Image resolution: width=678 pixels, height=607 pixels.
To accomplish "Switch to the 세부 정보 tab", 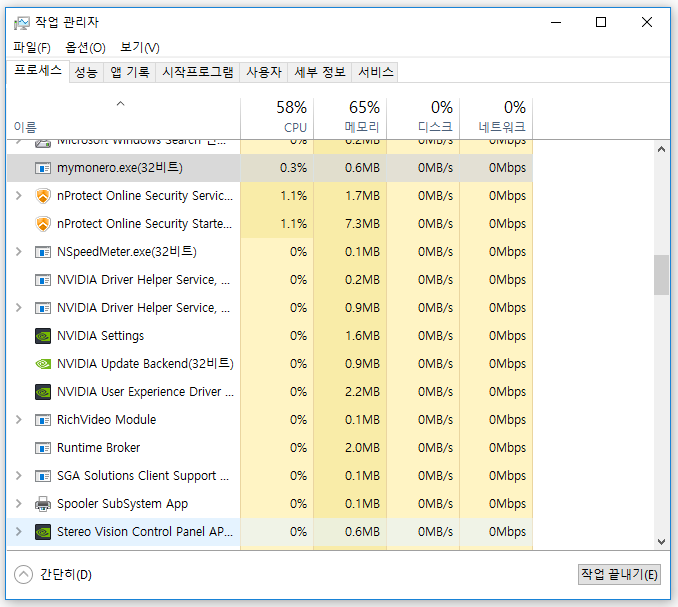I will pos(320,72).
